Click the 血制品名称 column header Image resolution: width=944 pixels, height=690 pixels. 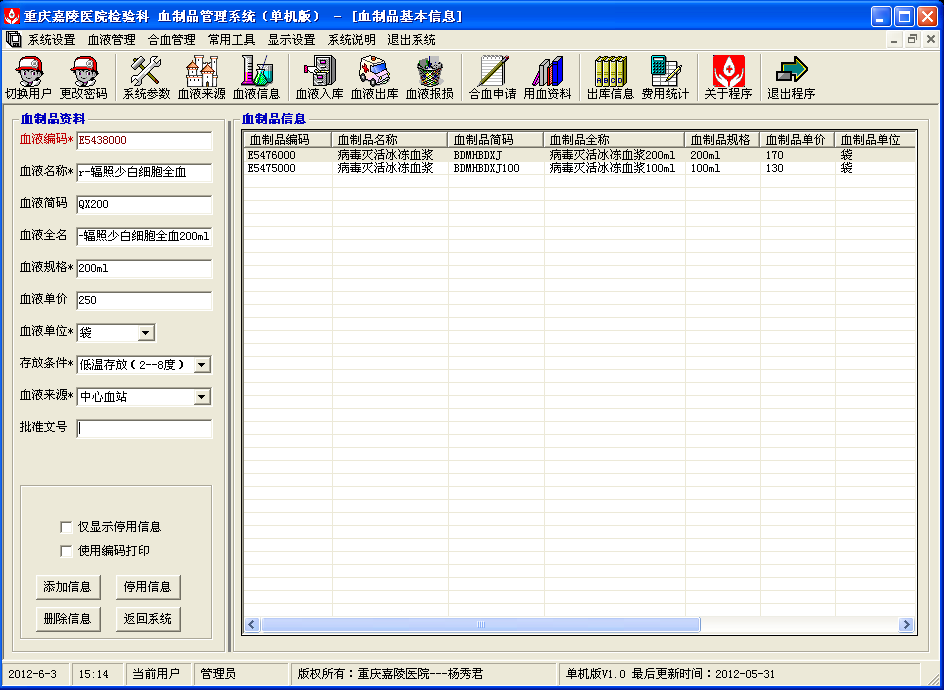pyautogui.click(x=390, y=140)
